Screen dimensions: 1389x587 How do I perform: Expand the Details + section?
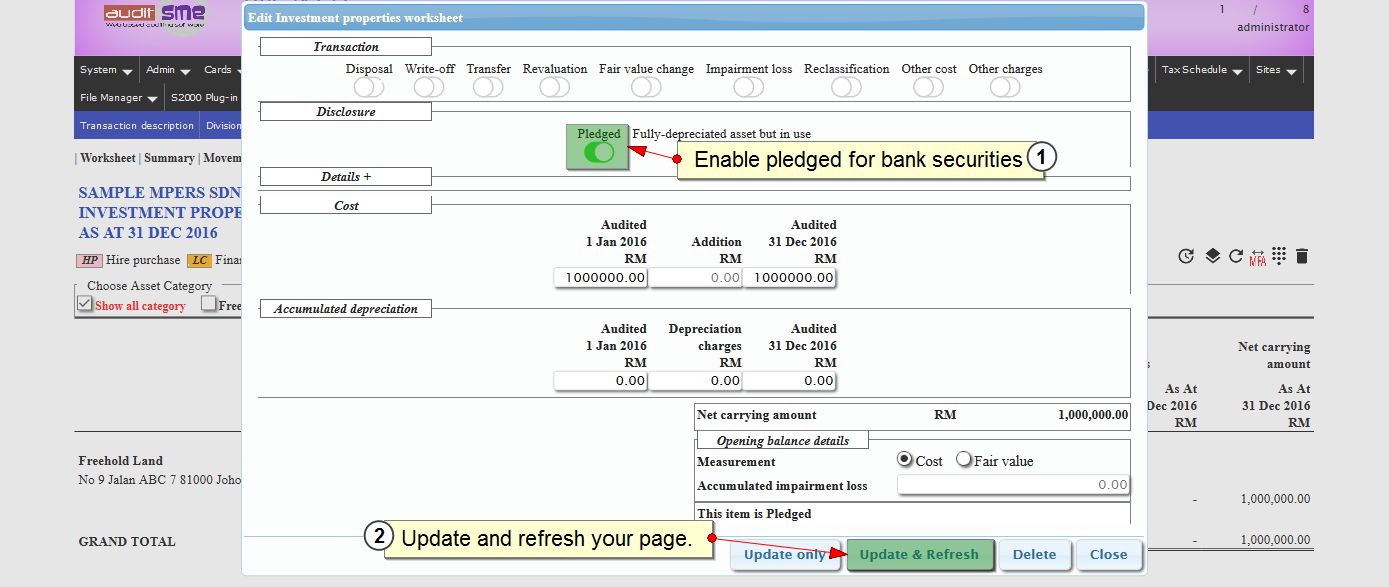(x=346, y=177)
